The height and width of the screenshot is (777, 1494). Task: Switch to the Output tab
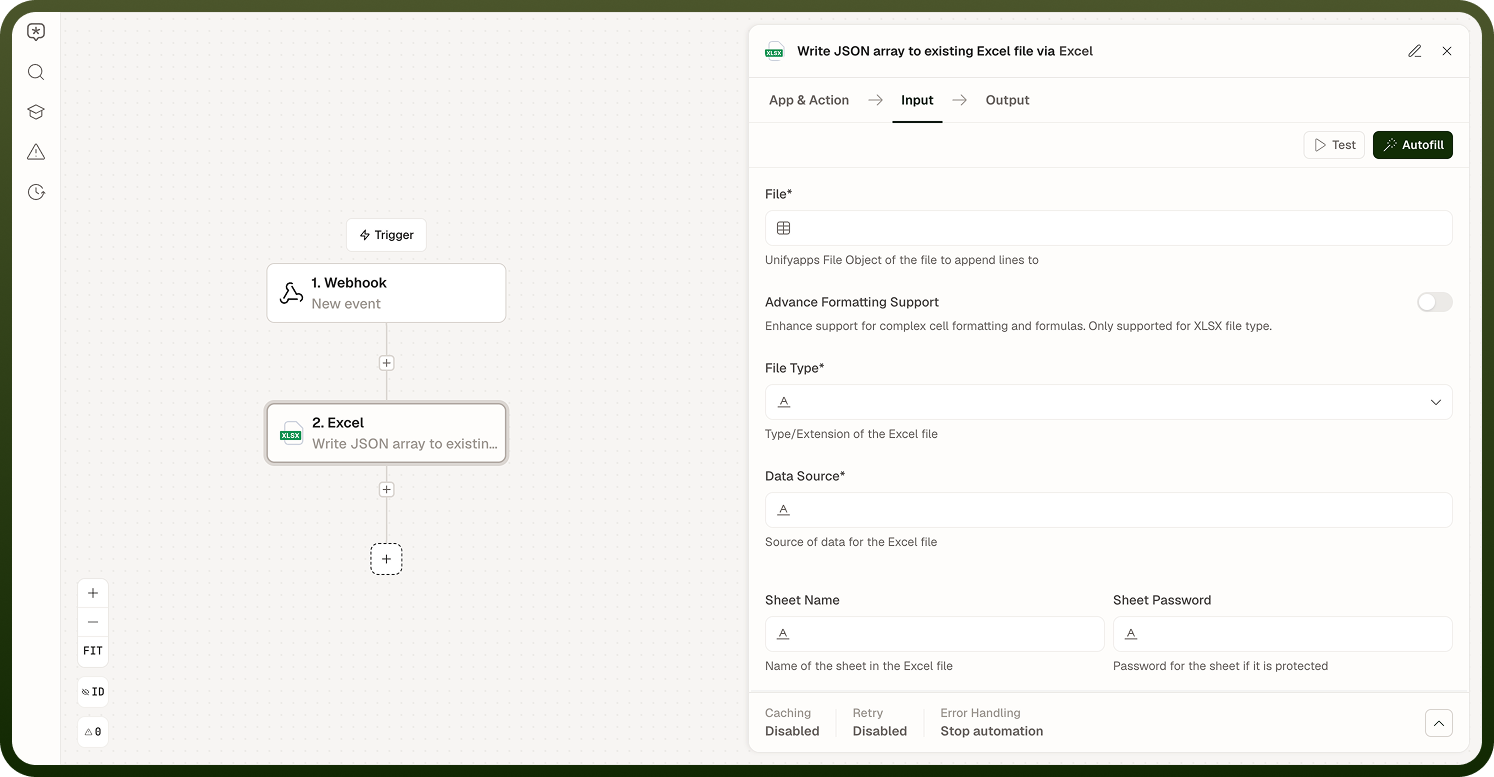(1007, 100)
